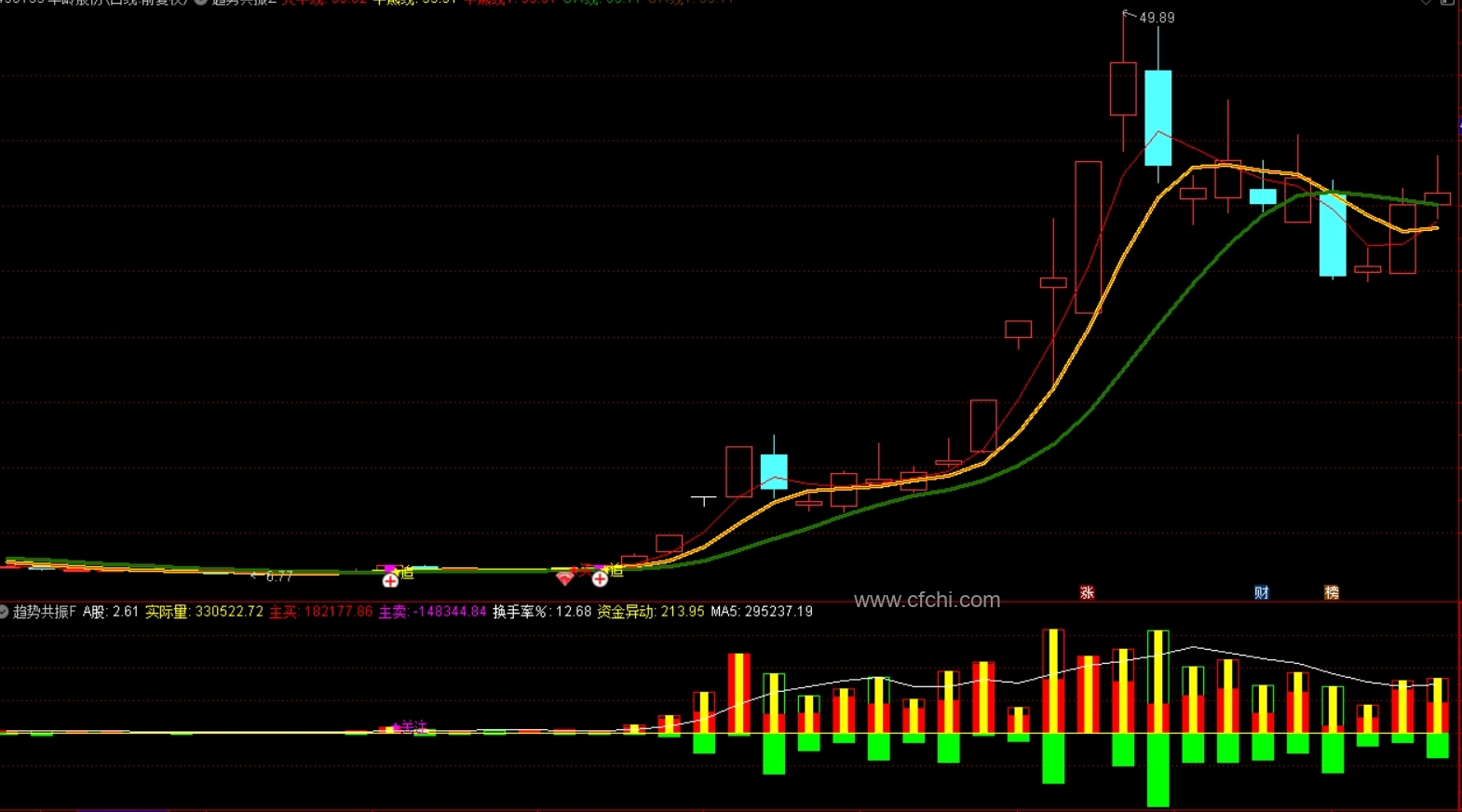Click the red 涨 event marker

[1087, 592]
